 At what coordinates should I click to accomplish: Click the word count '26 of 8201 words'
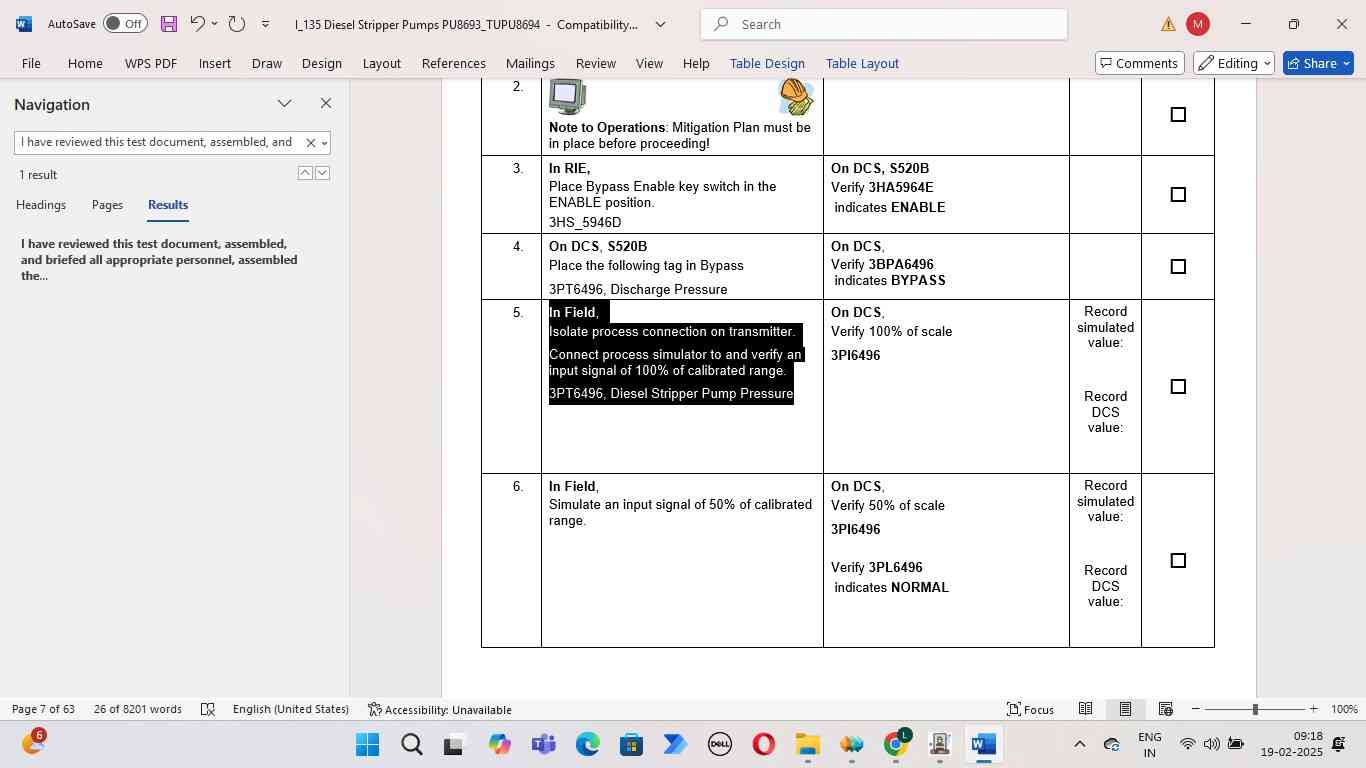(x=138, y=709)
